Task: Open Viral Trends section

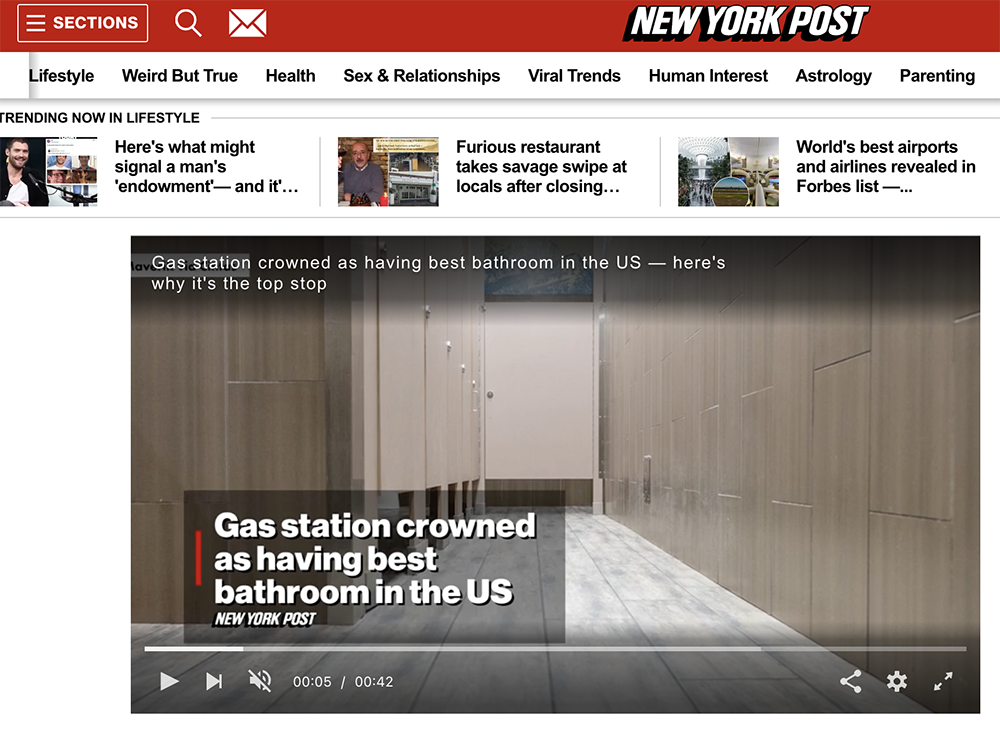Action: [x=574, y=76]
